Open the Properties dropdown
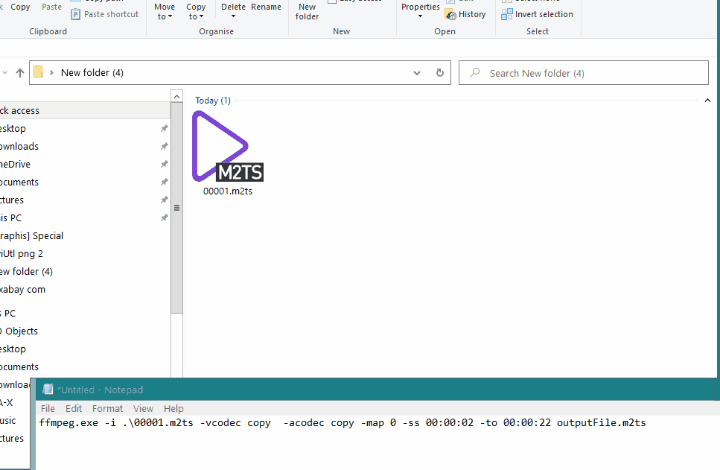The height and width of the screenshot is (470, 720). point(420,11)
